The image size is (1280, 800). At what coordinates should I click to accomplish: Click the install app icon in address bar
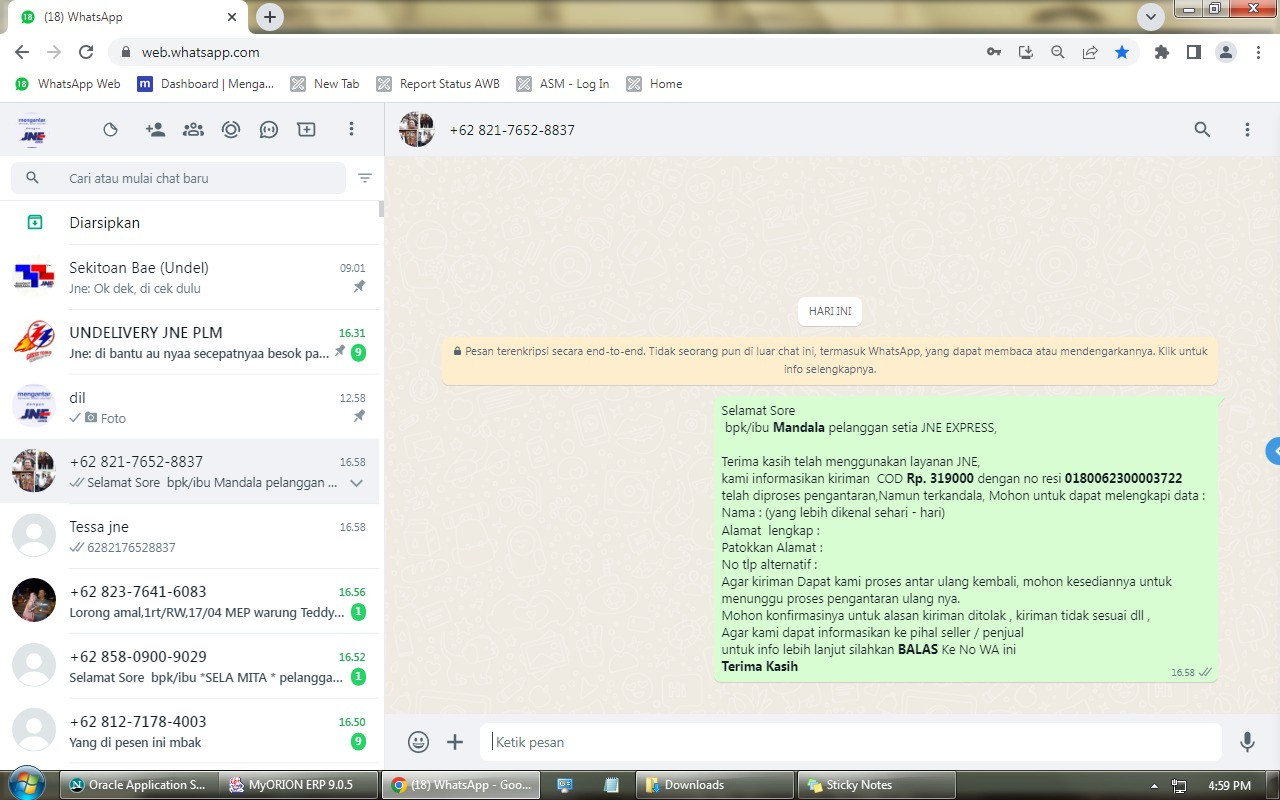pos(1026,52)
